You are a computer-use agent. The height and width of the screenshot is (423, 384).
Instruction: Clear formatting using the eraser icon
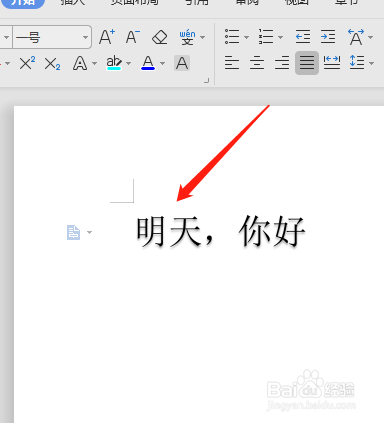point(160,37)
